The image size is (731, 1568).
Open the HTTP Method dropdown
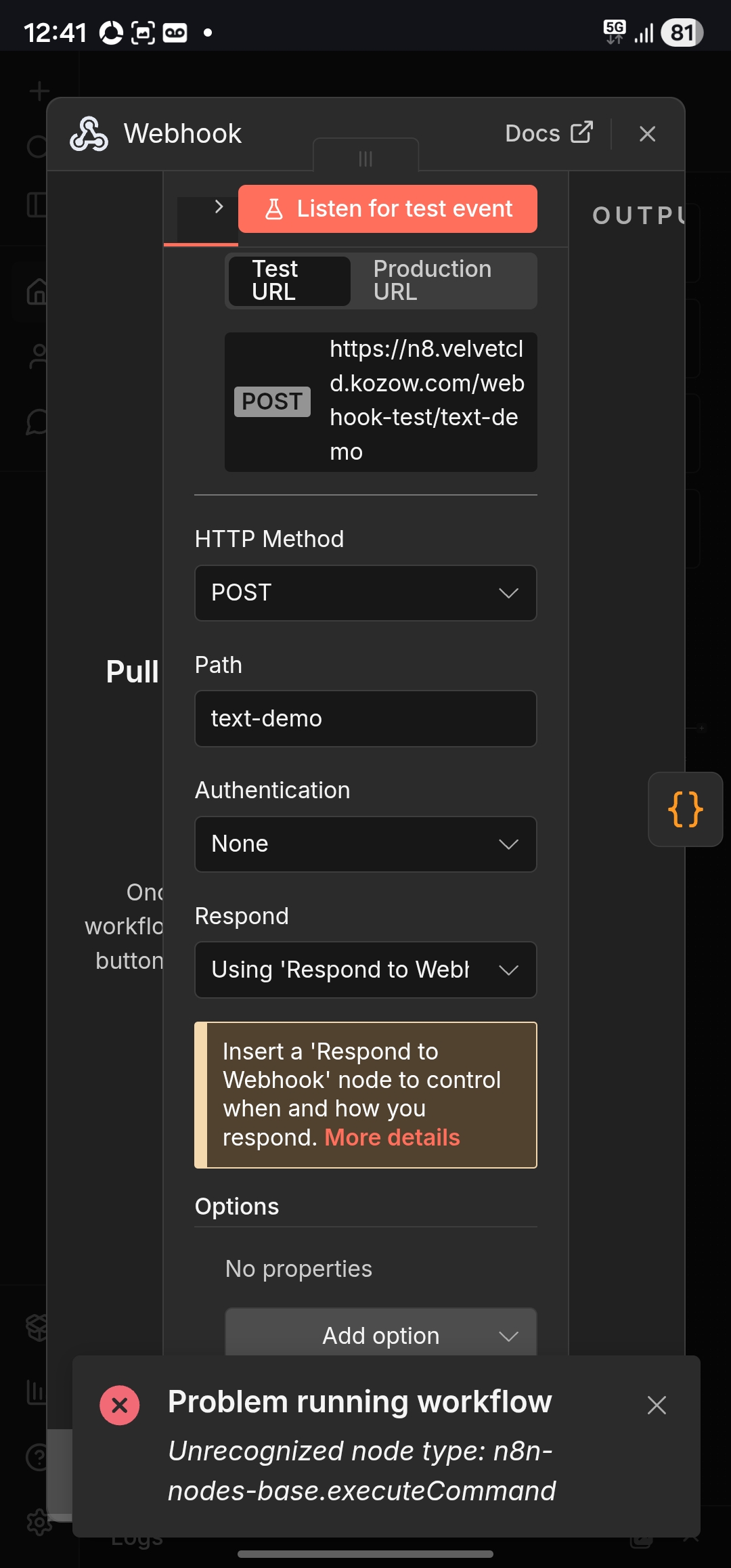pos(365,593)
